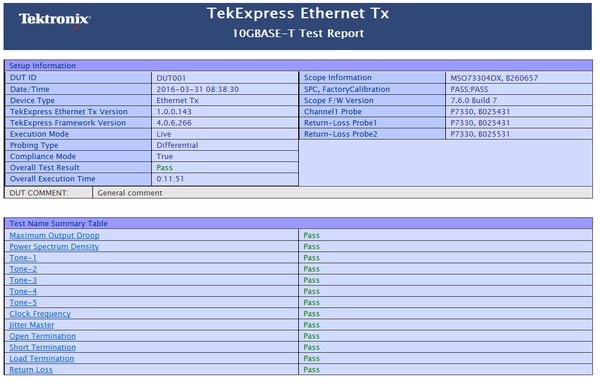Click the Overall Execution Time label

pos(52,179)
